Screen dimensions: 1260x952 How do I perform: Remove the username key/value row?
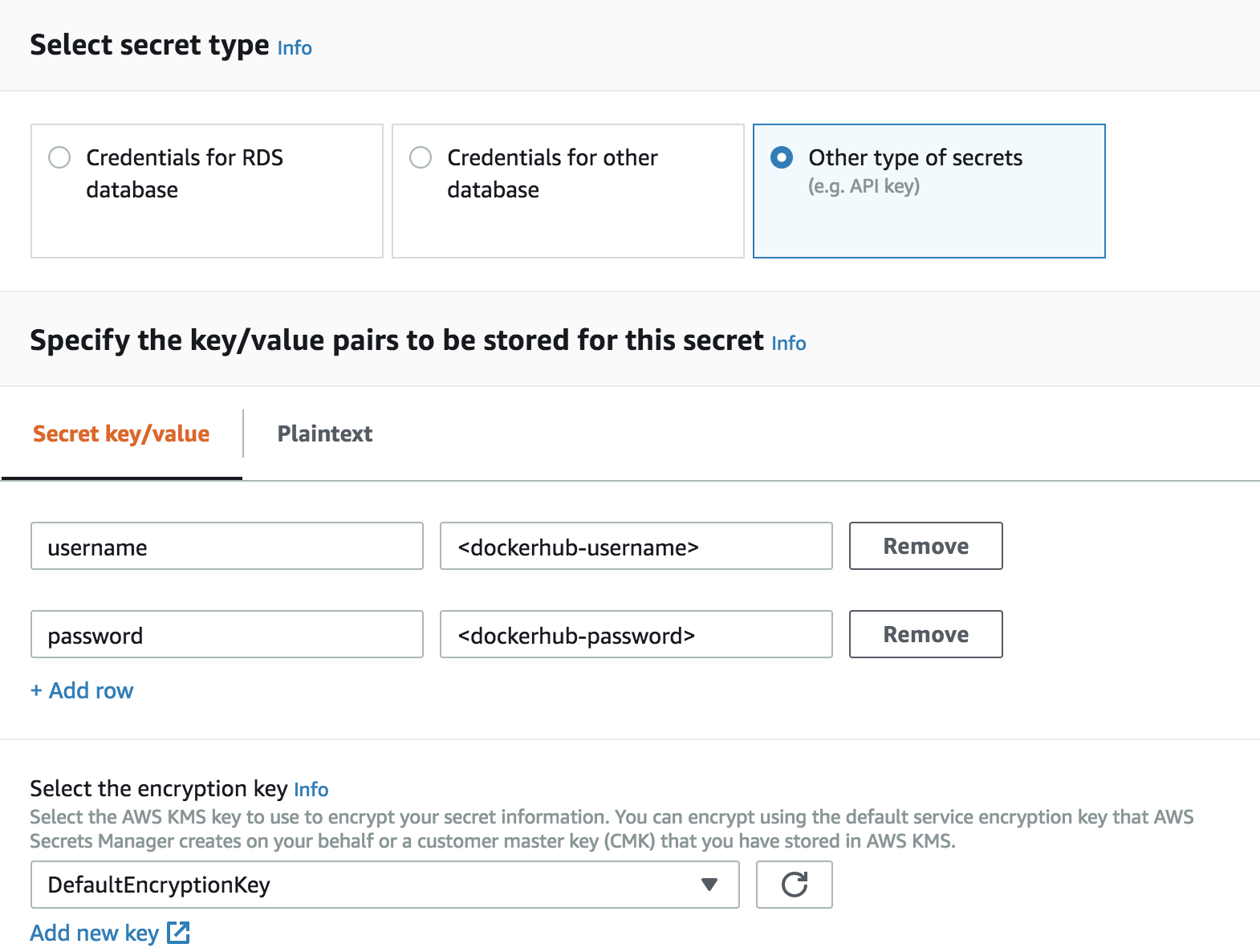[x=925, y=546]
